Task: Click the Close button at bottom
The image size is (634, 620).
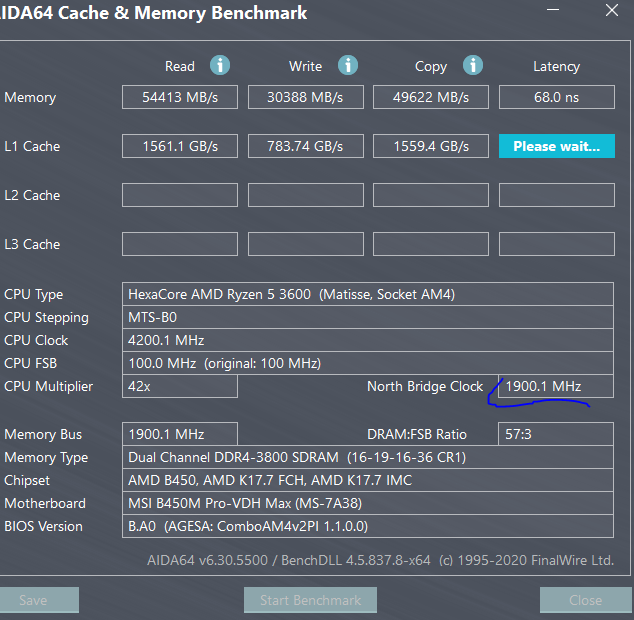Action: coord(587,600)
